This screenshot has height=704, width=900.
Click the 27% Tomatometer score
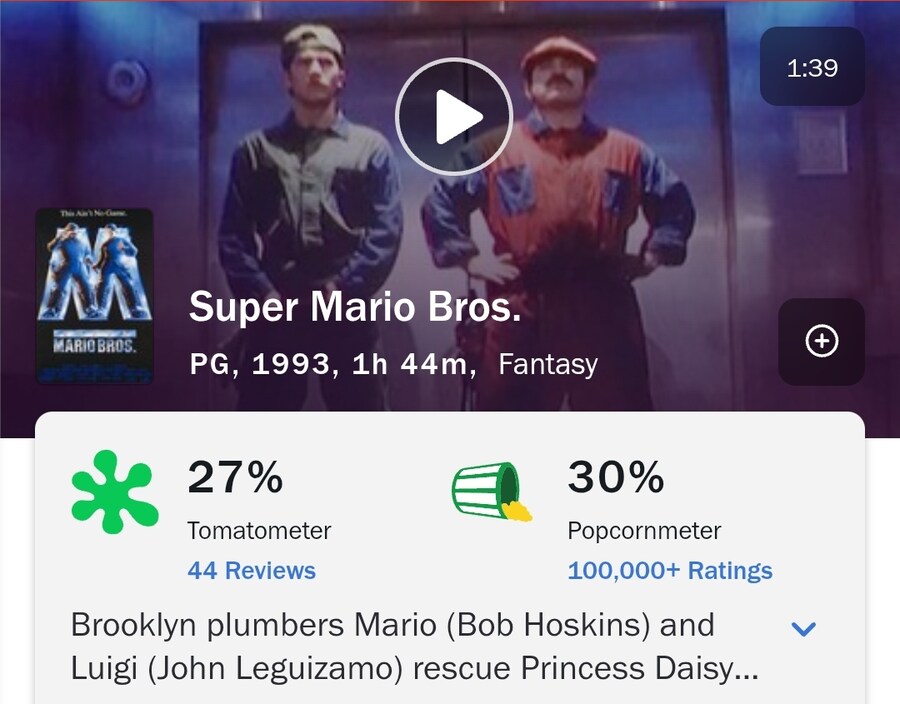(x=236, y=478)
